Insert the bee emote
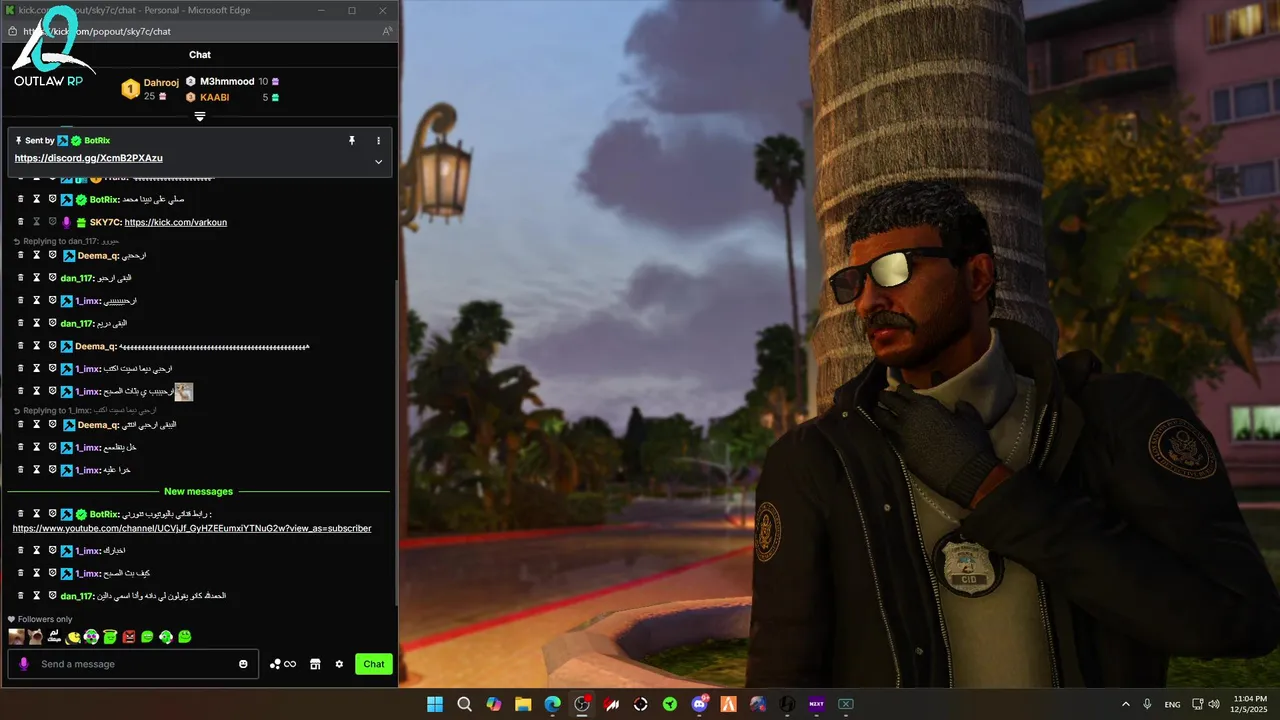Screen dimensions: 1280x720 (72, 637)
